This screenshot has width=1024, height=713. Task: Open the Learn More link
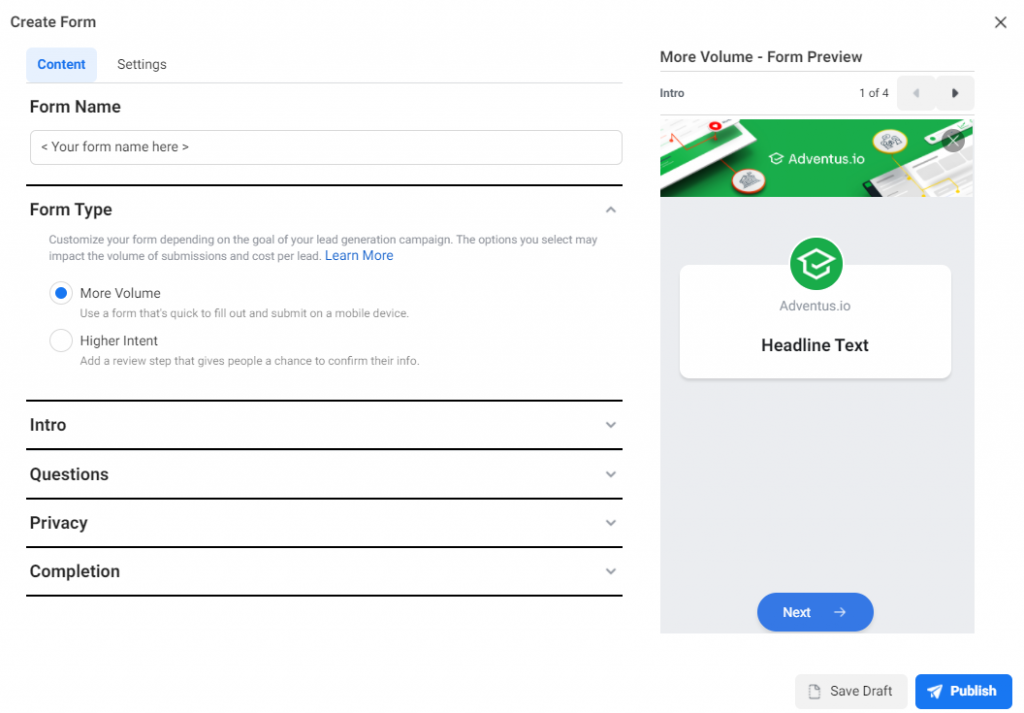coord(359,256)
